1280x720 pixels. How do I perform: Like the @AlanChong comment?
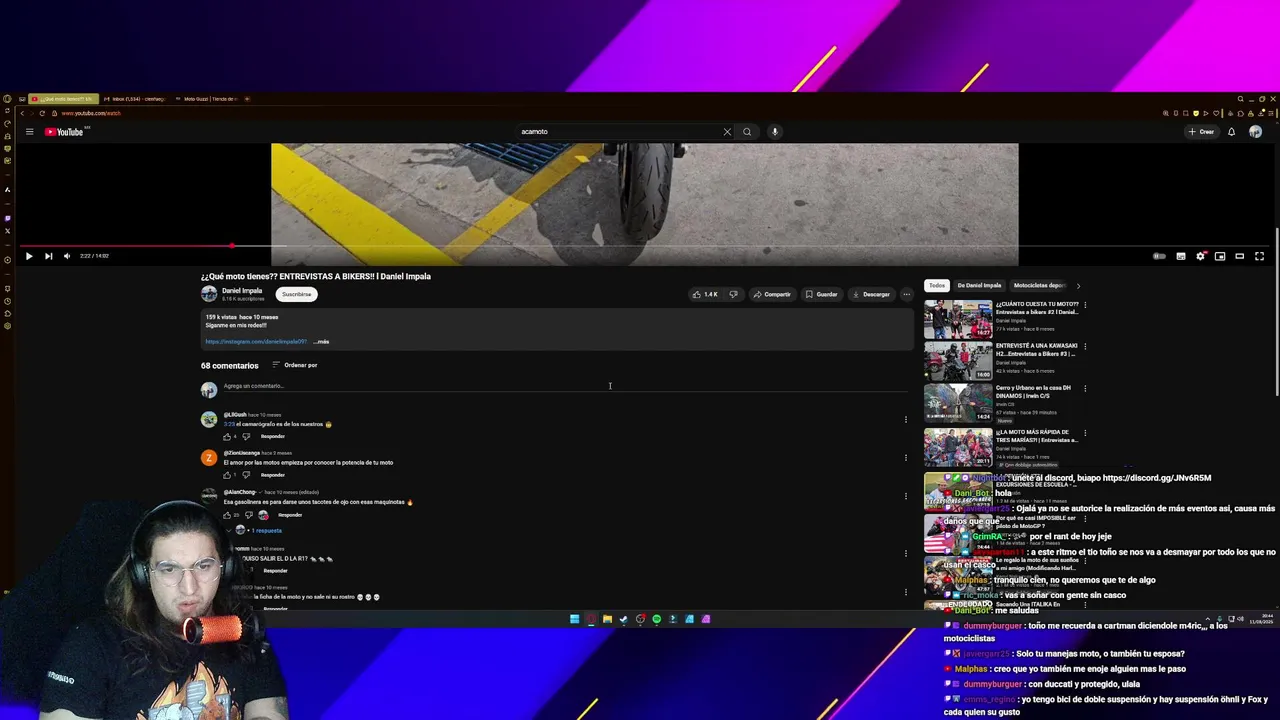(x=227, y=515)
